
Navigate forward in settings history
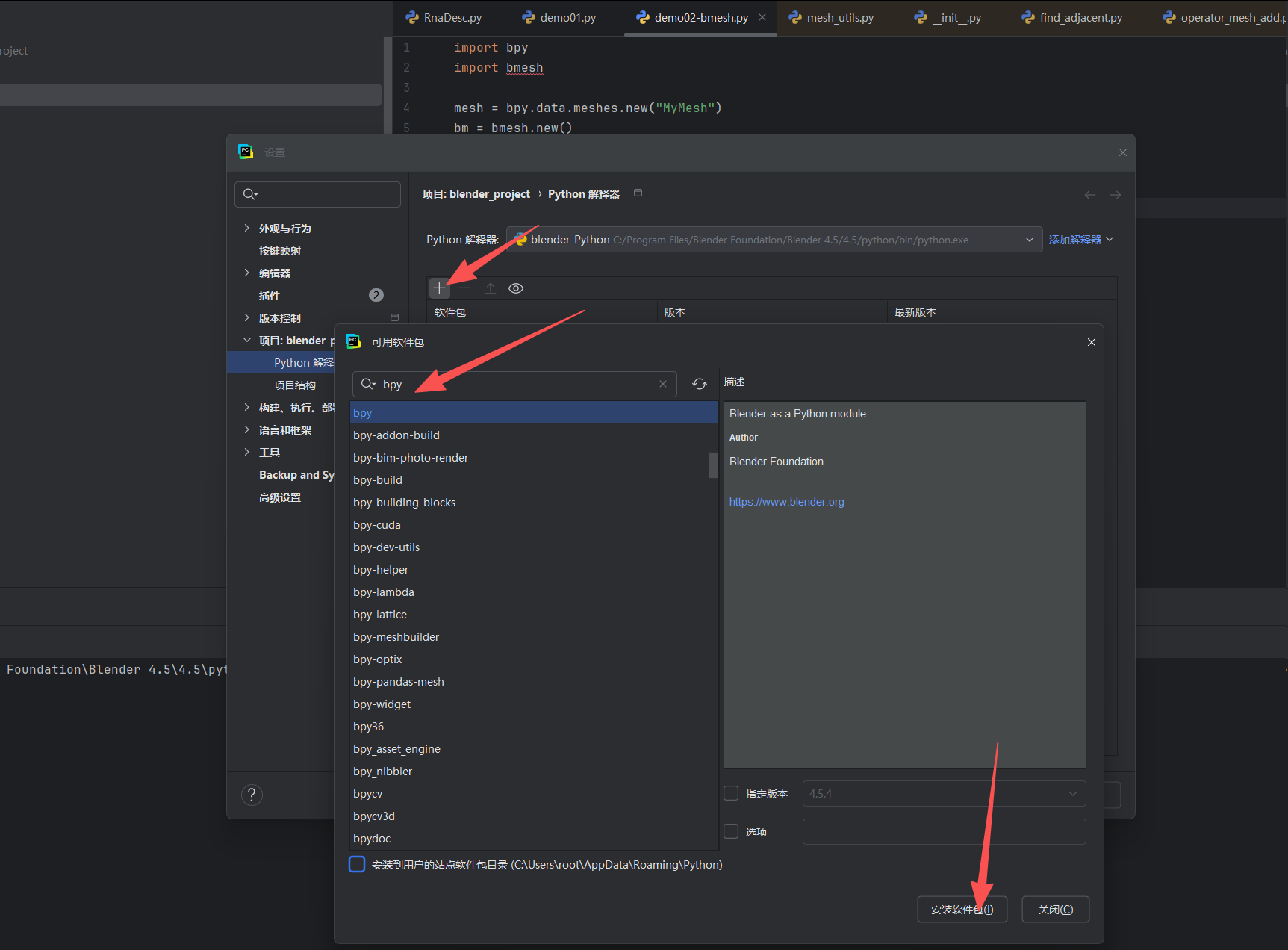coord(1116,195)
